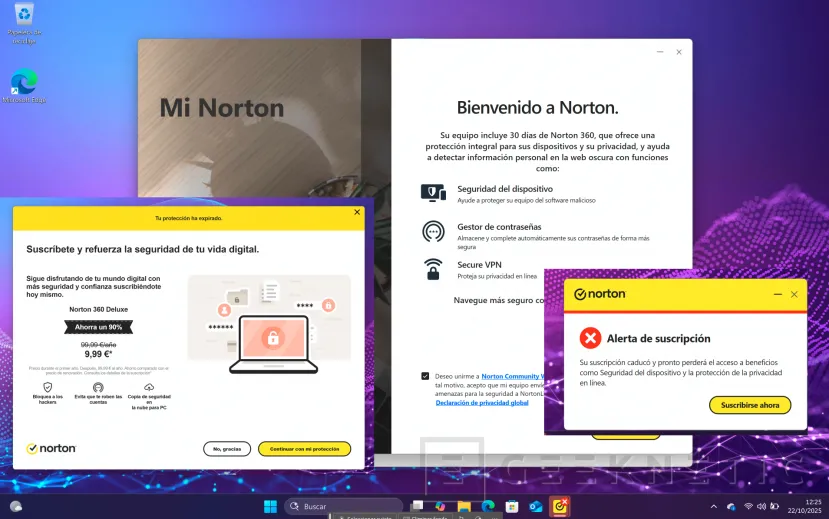Viewport: 829px width, 519px height.
Task: Open Norton from the taskbar icon
Action: (x=560, y=506)
